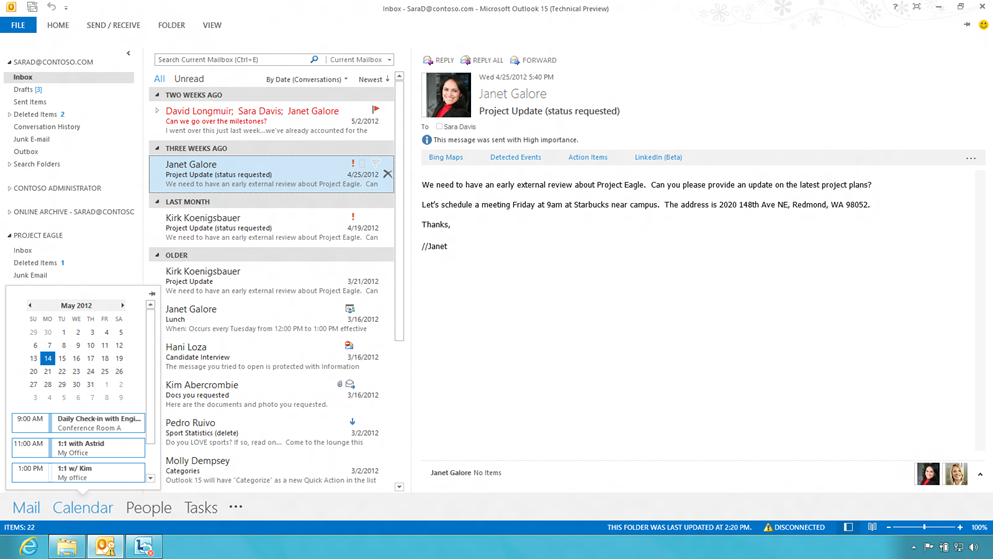
Task: Collapse the Two Weeks Ago group
Action: (x=157, y=94)
